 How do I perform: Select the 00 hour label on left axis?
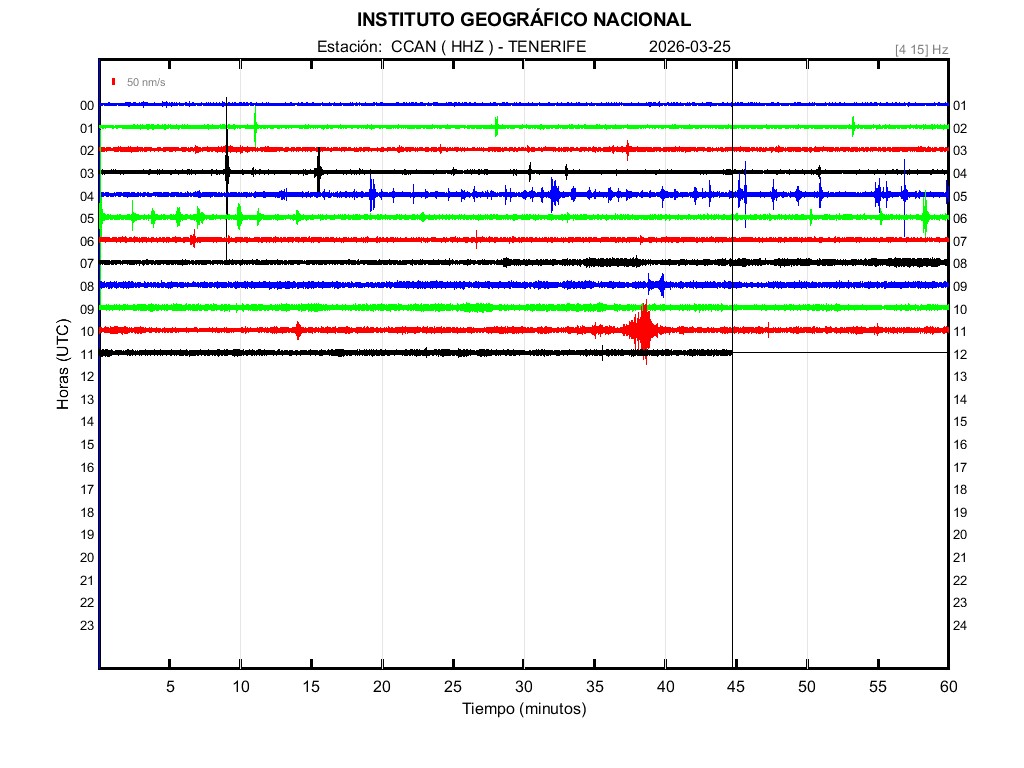pos(87,106)
